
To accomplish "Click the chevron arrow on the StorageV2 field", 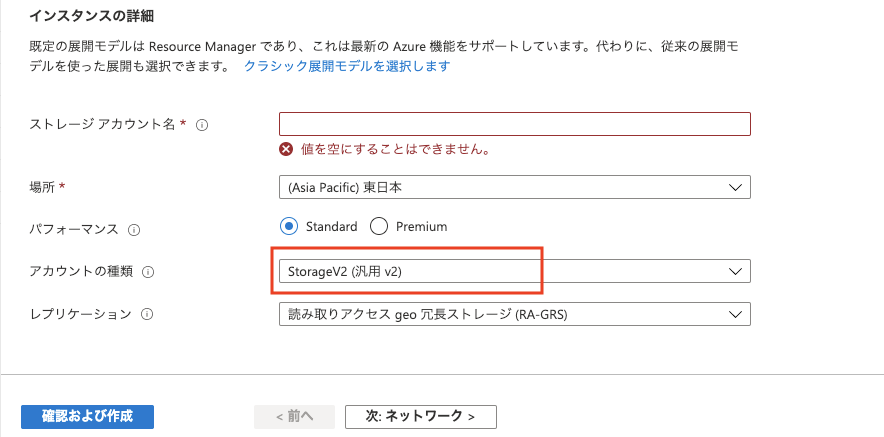I will (x=735, y=272).
